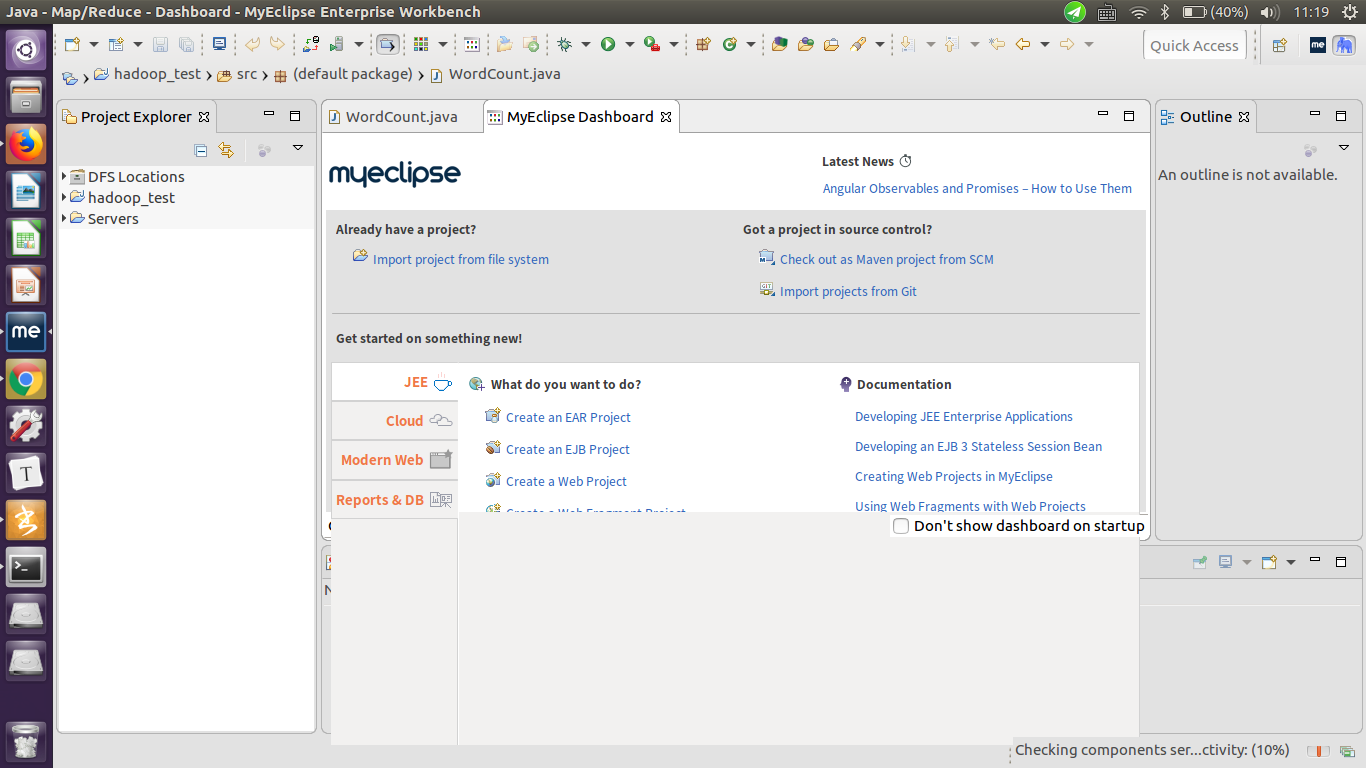Click the Open Perspective icon
Image resolution: width=1366 pixels, height=768 pixels.
click(1279, 45)
